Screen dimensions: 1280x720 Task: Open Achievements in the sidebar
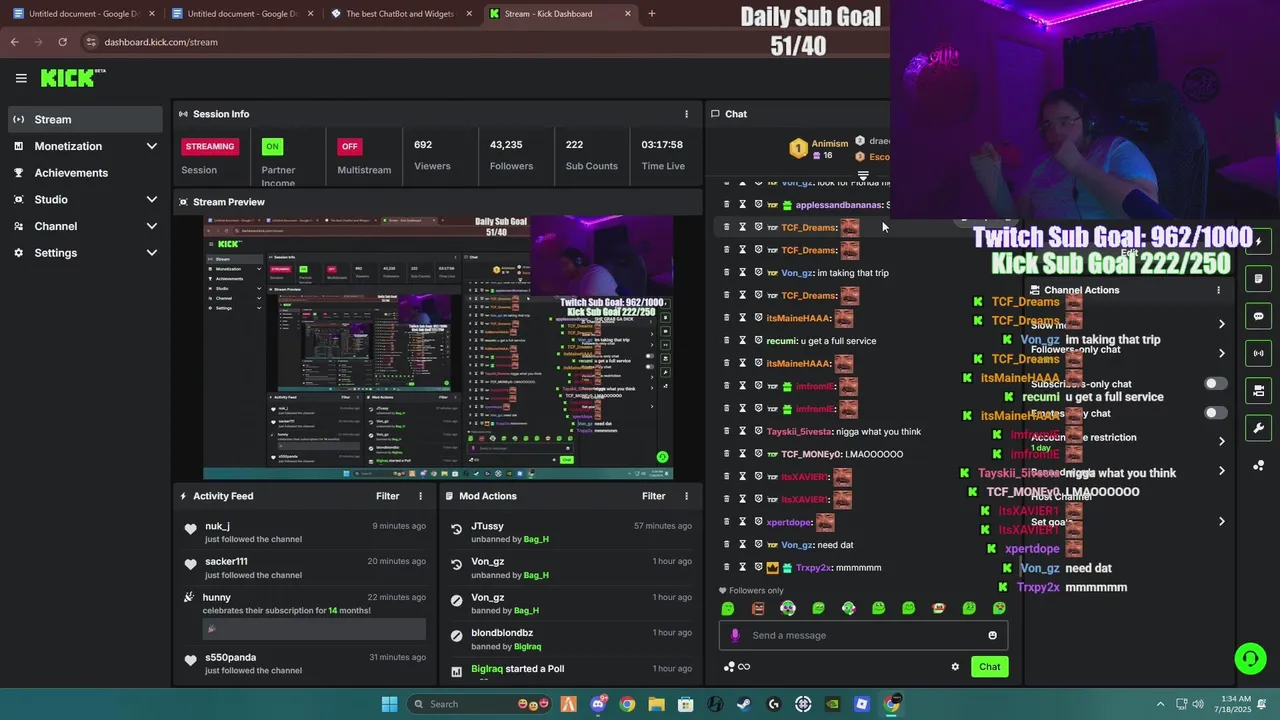click(x=86, y=172)
